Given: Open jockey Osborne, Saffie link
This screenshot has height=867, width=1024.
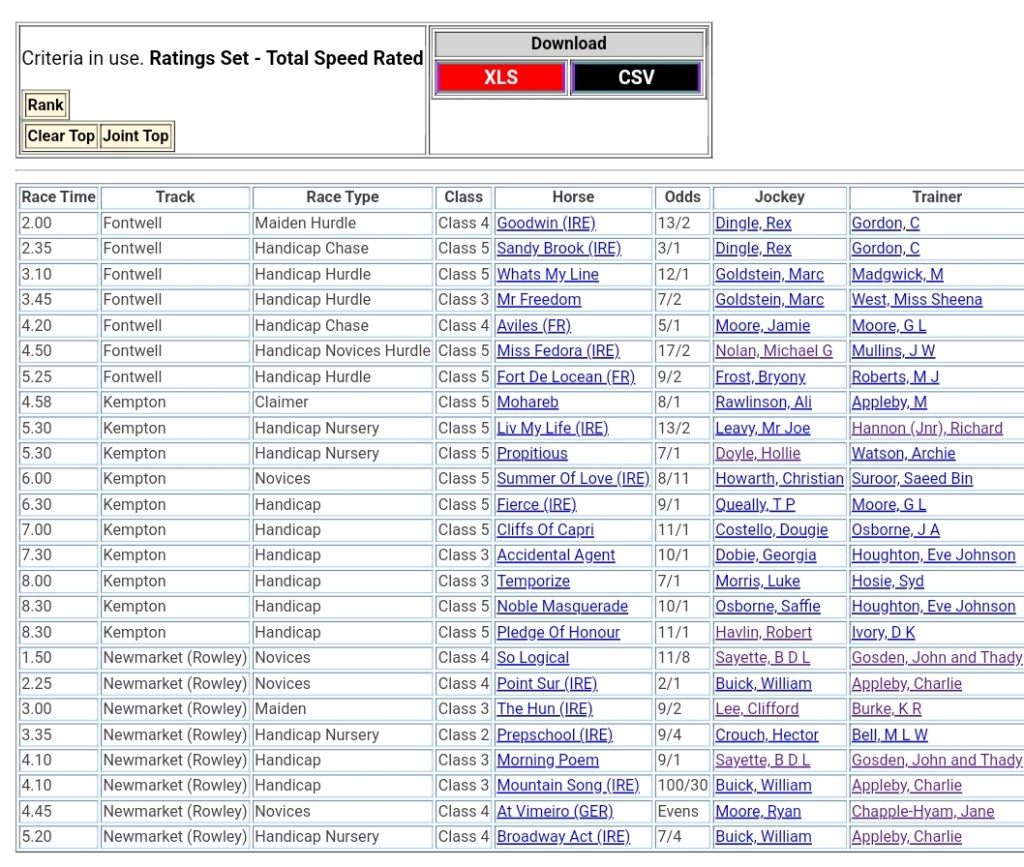Looking at the screenshot, I should click(767, 606).
